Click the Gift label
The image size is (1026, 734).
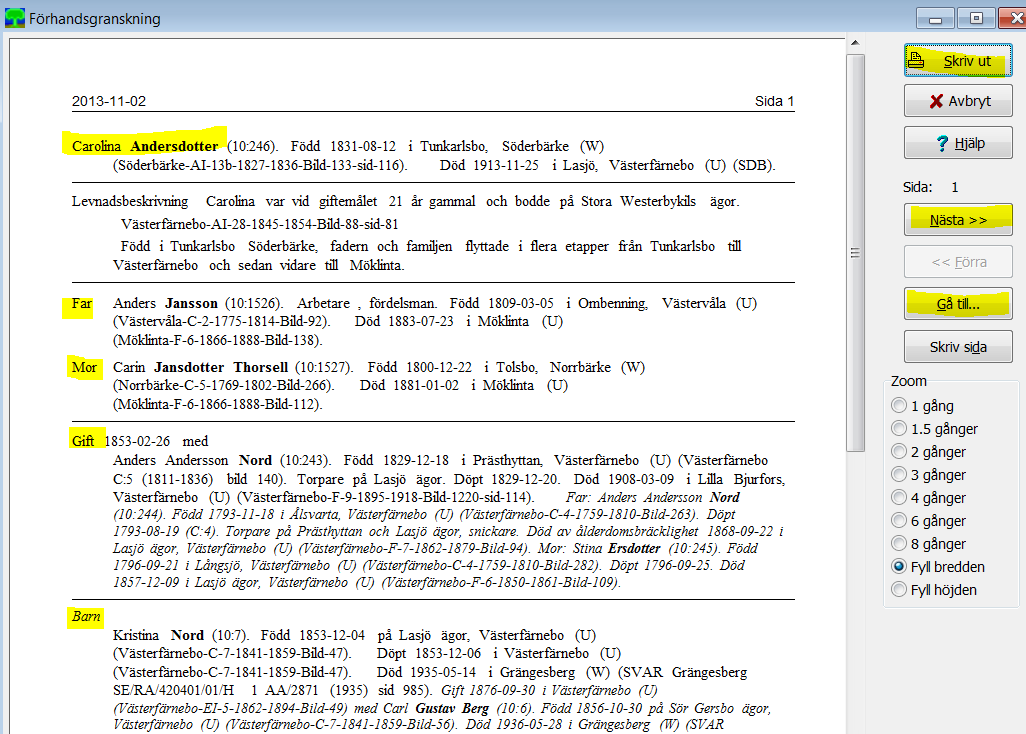pyautogui.click(x=83, y=441)
